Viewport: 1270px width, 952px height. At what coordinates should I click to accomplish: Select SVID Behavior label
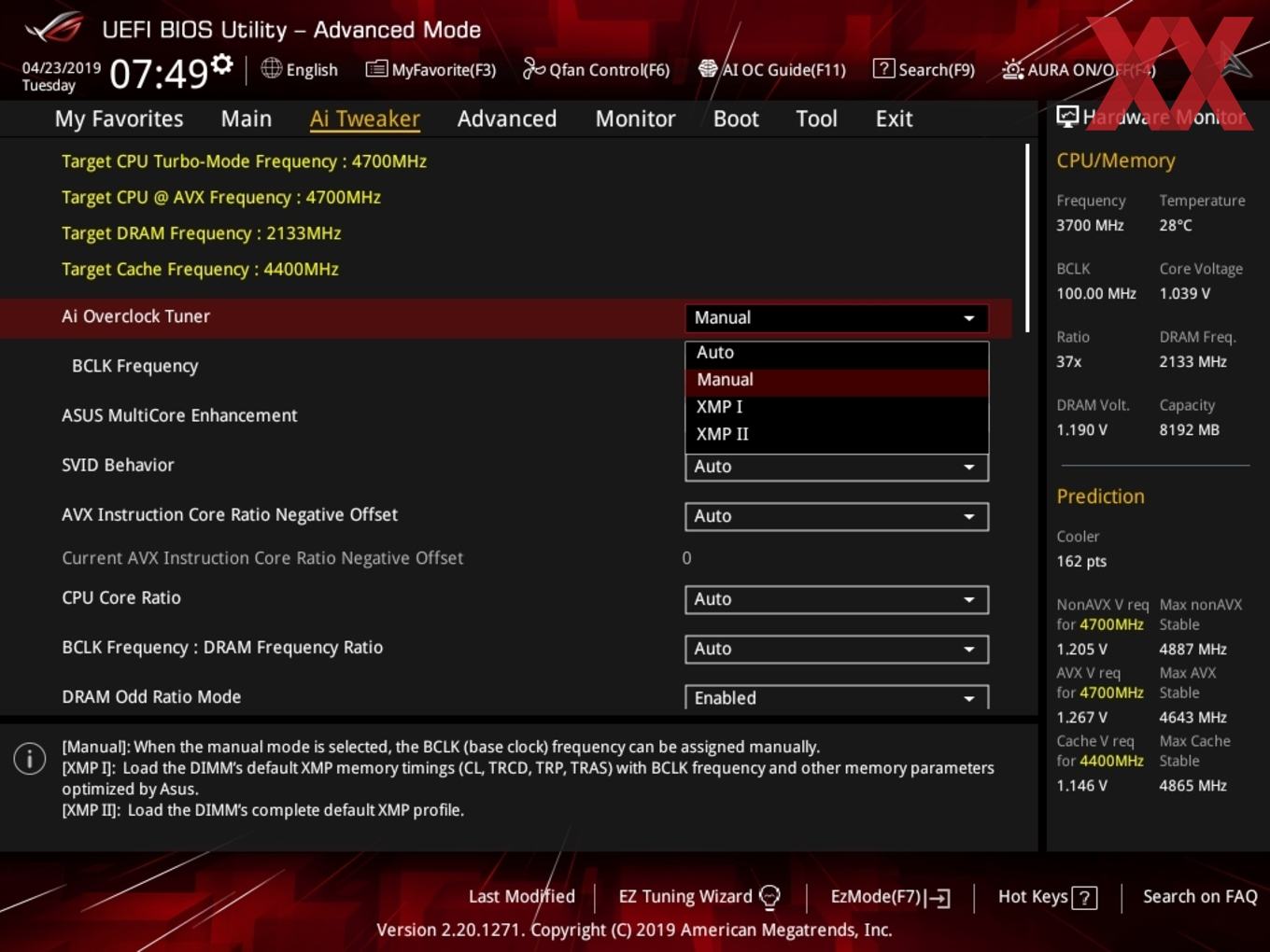pyautogui.click(x=118, y=465)
